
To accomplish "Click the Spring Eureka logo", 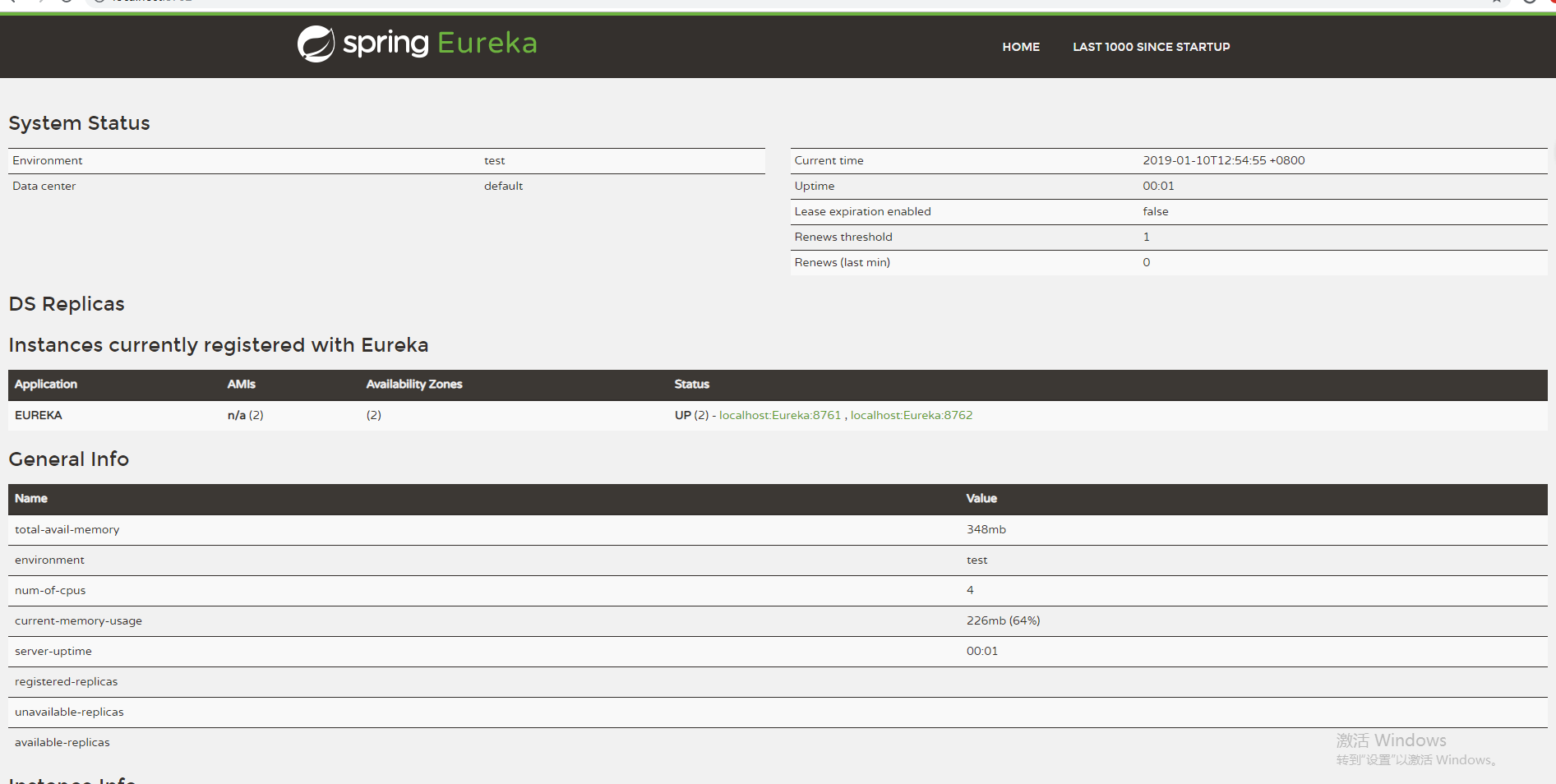I will (x=417, y=44).
